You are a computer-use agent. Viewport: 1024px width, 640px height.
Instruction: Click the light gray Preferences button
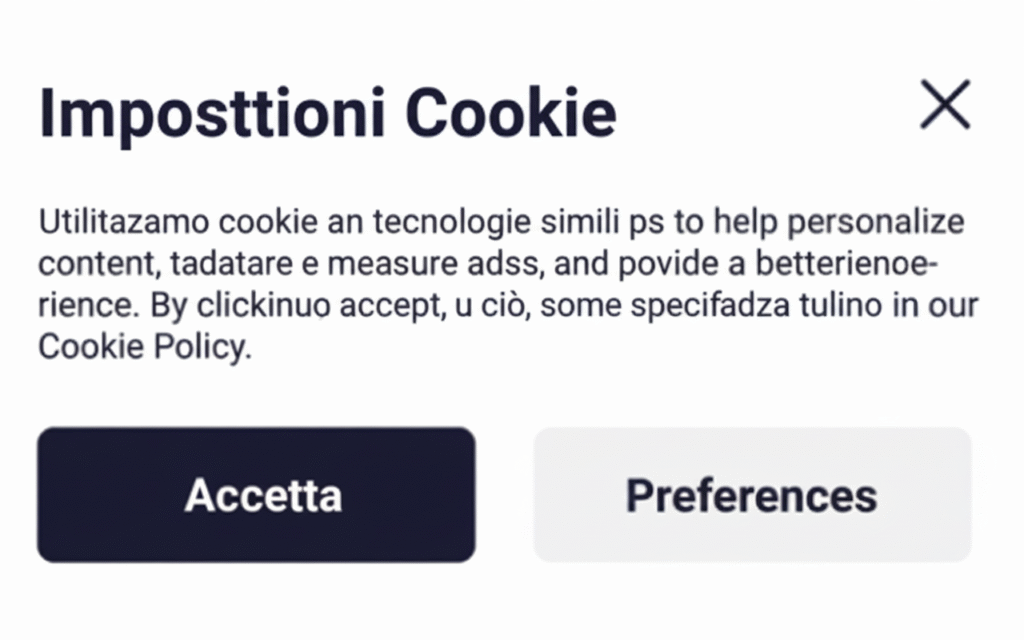pos(752,495)
